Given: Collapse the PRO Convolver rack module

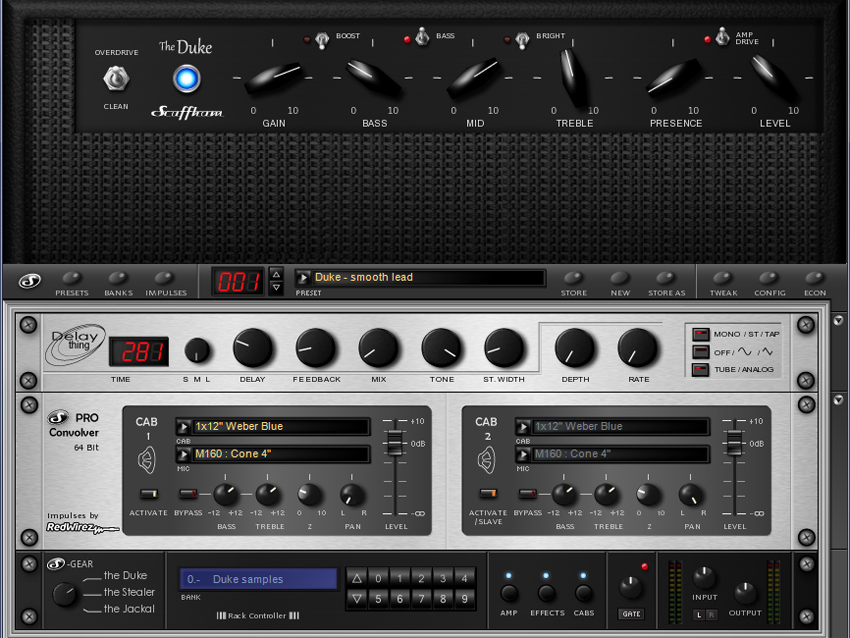Looking at the screenshot, I should 838,400.
